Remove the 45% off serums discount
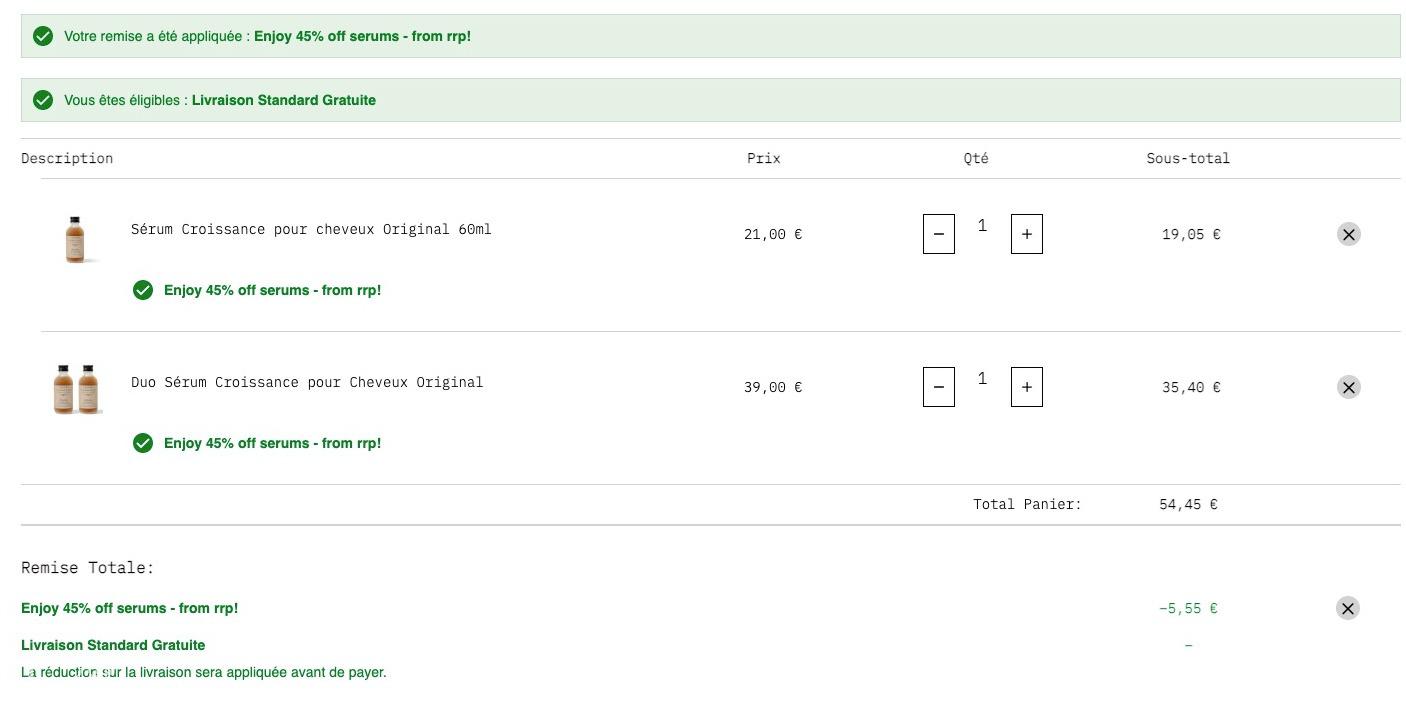This screenshot has width=1406, height=701. [x=1347, y=608]
